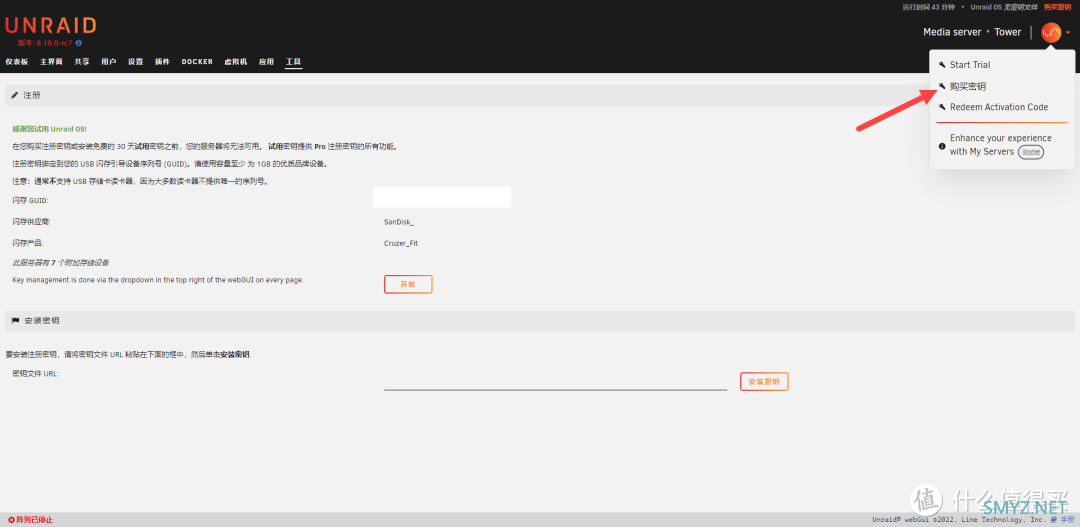The image size is (1080, 527).
Task: Click the red 阵列已停止 status icon
Action: coord(11,519)
